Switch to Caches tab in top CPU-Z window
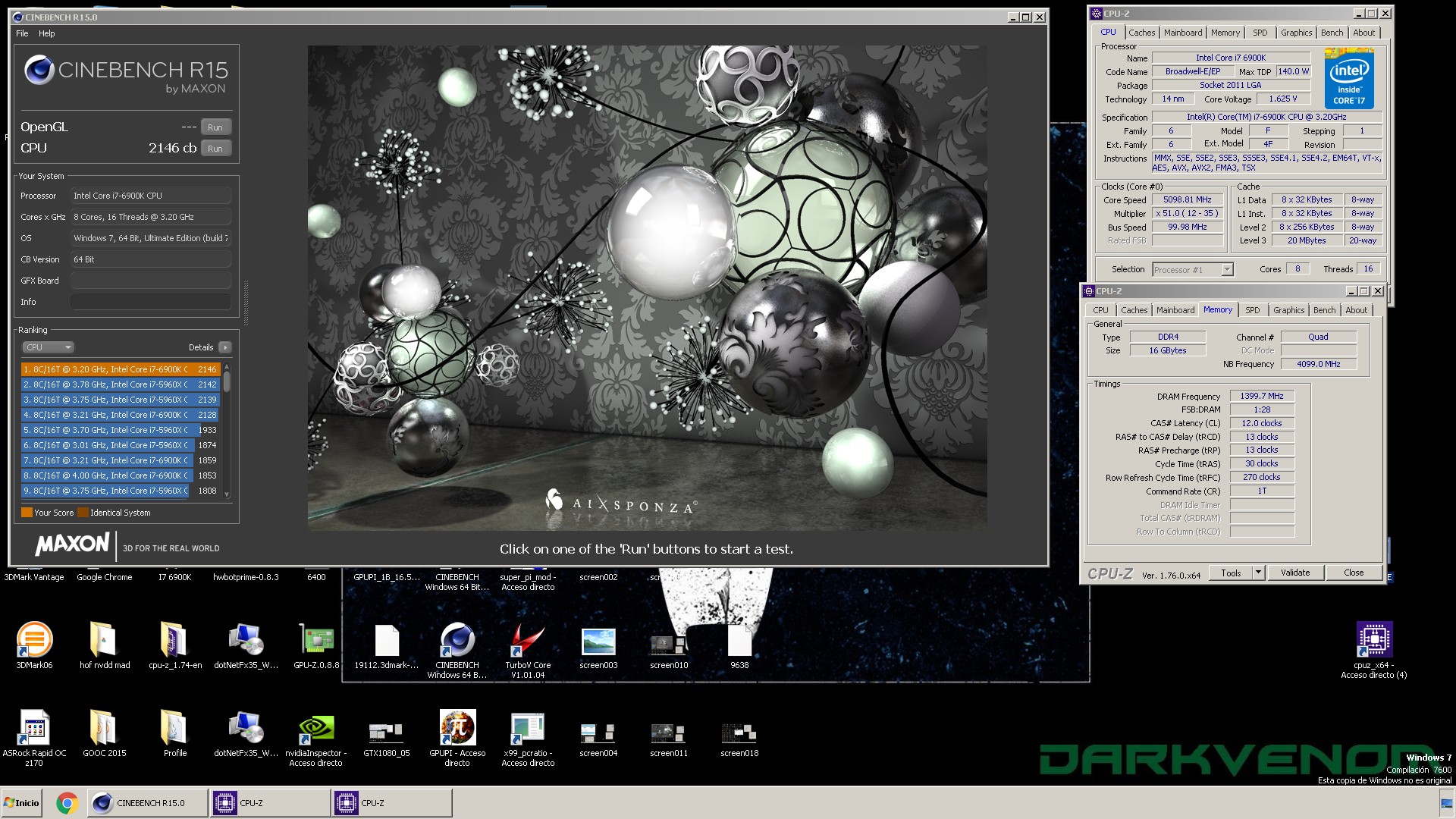This screenshot has height=819, width=1456. 1141,33
